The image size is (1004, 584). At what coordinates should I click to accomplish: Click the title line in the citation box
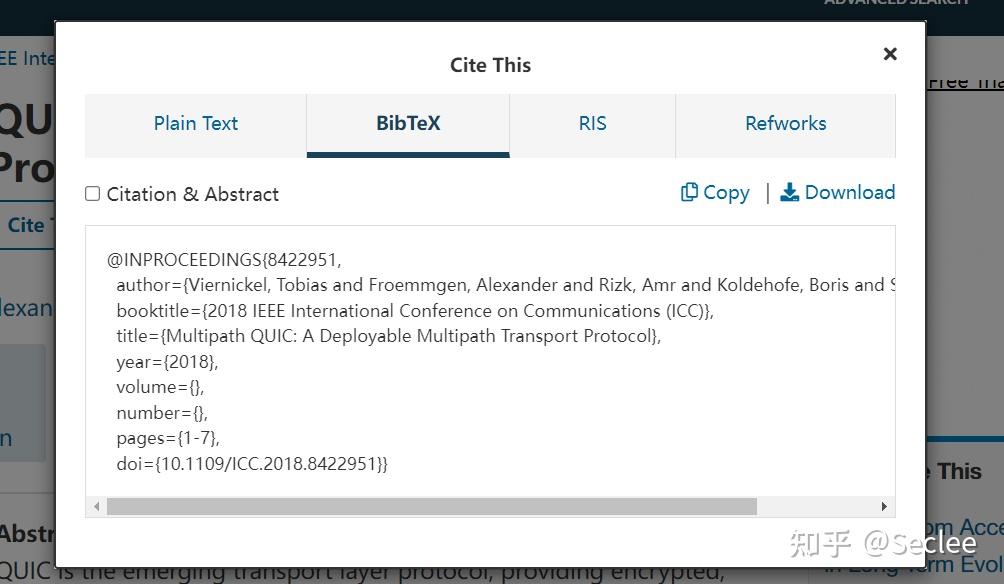click(x=389, y=336)
